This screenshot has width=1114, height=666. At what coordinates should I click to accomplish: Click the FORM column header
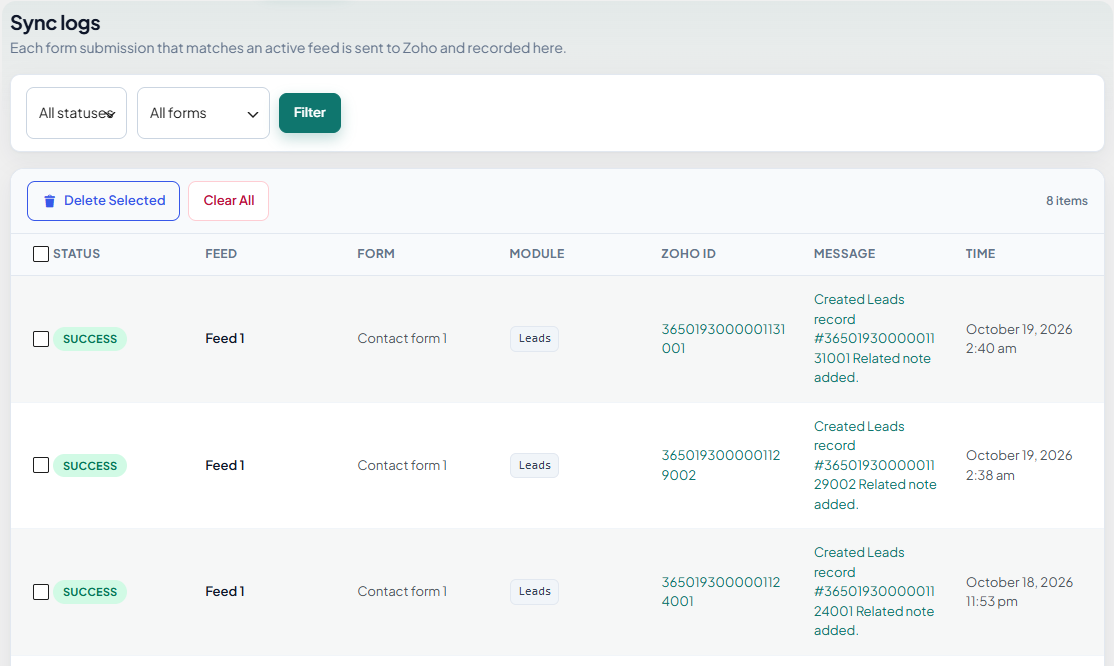[x=376, y=254]
